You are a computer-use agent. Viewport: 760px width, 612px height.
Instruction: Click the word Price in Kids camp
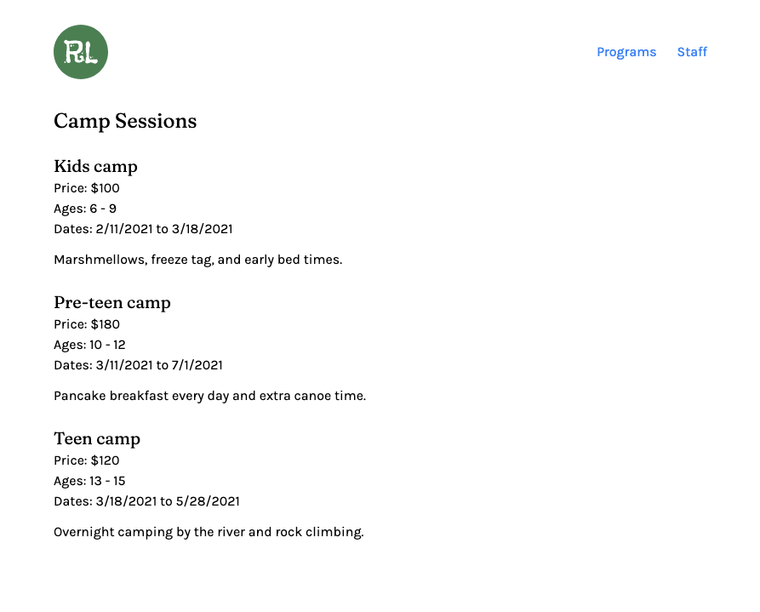coord(69,188)
